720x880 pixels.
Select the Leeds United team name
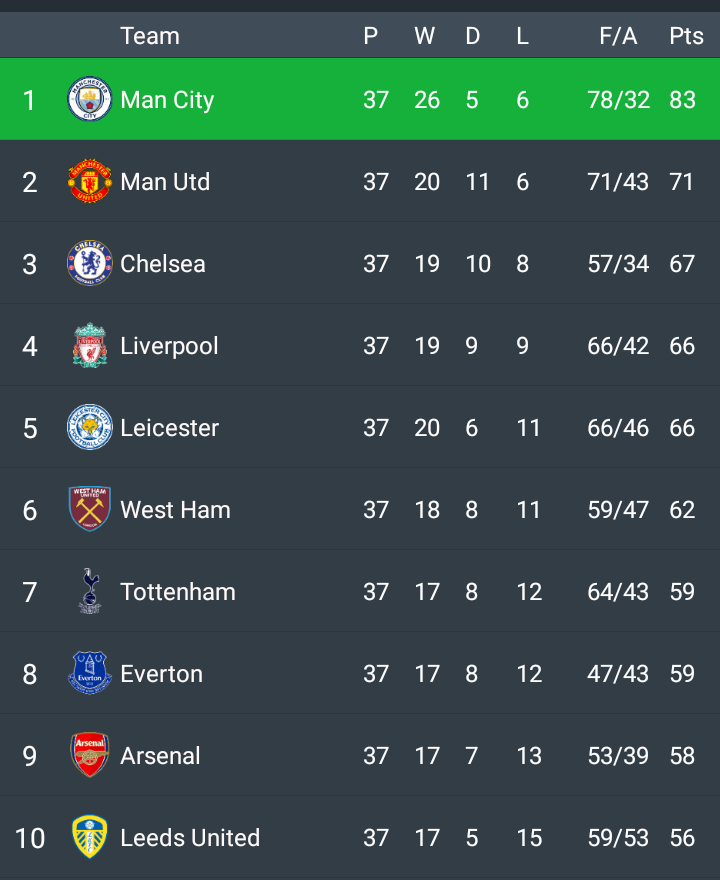190,838
